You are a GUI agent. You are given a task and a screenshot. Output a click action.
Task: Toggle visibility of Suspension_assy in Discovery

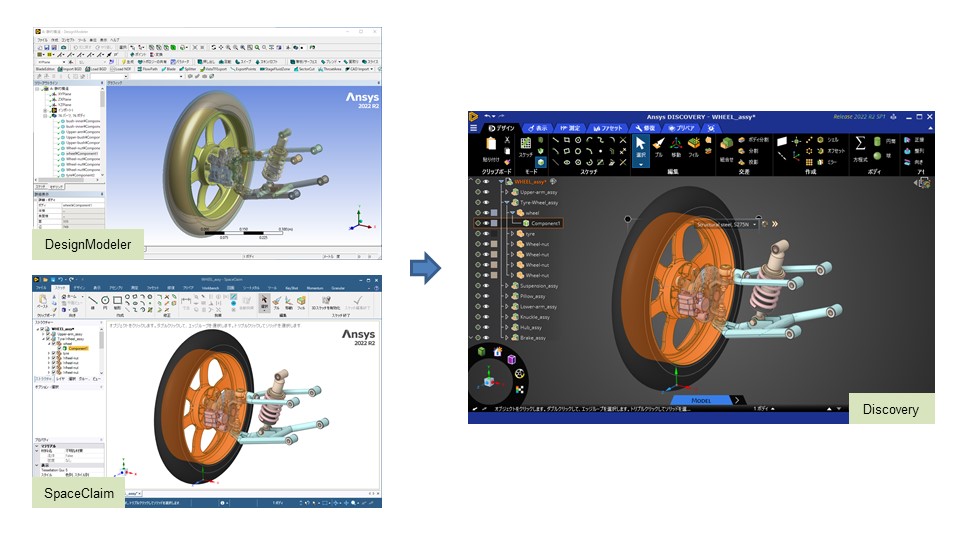[x=486, y=286]
